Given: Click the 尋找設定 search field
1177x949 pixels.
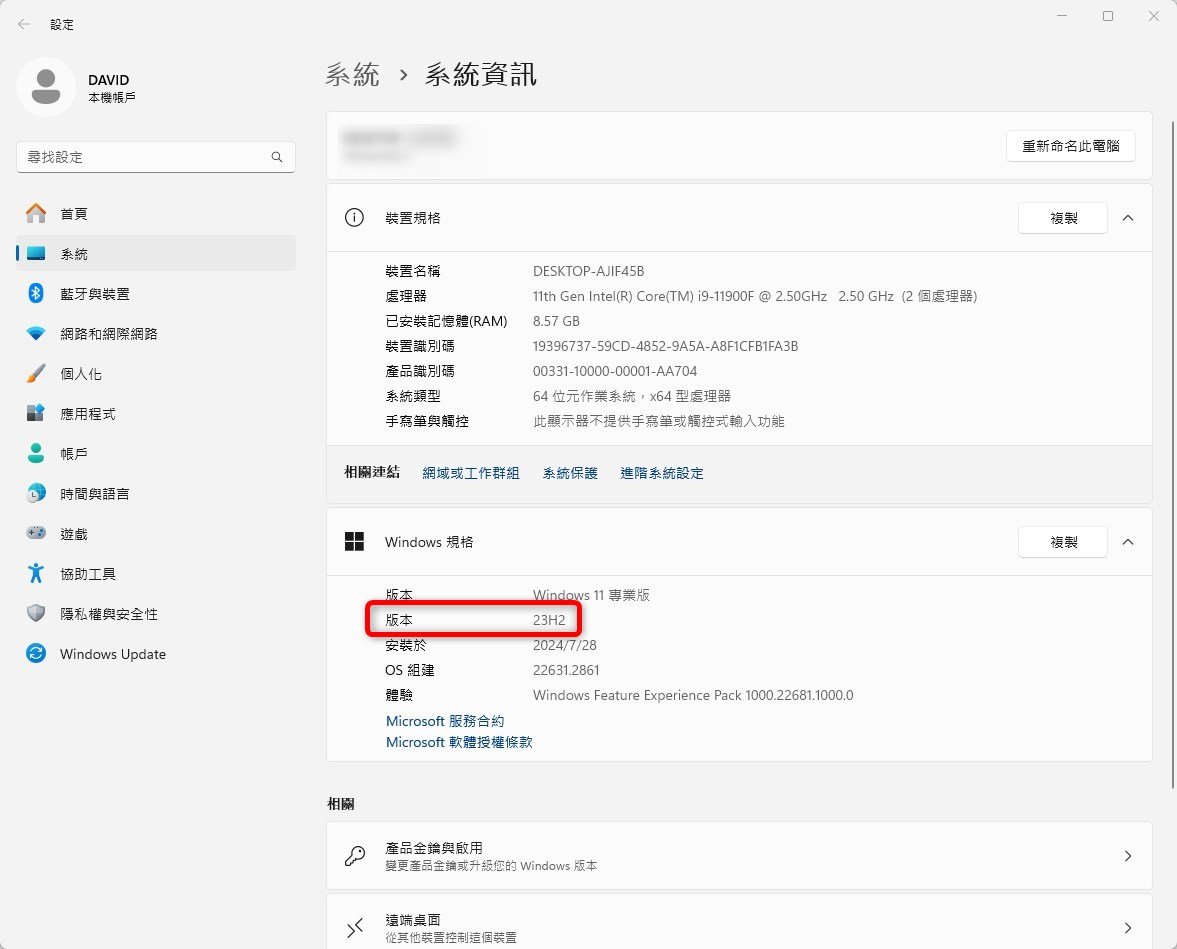Looking at the screenshot, I should pos(155,157).
